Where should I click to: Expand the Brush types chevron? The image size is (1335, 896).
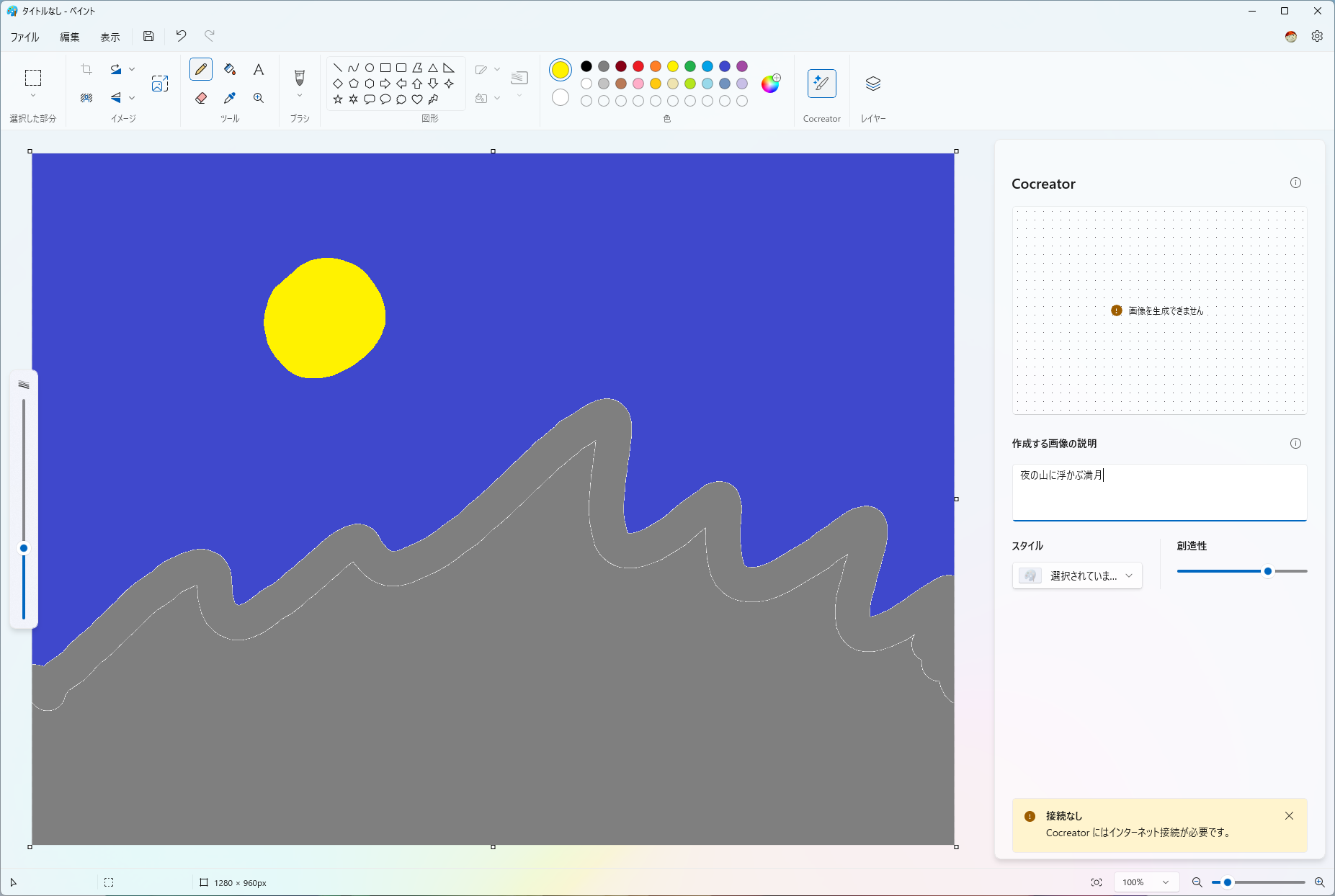coord(300,96)
